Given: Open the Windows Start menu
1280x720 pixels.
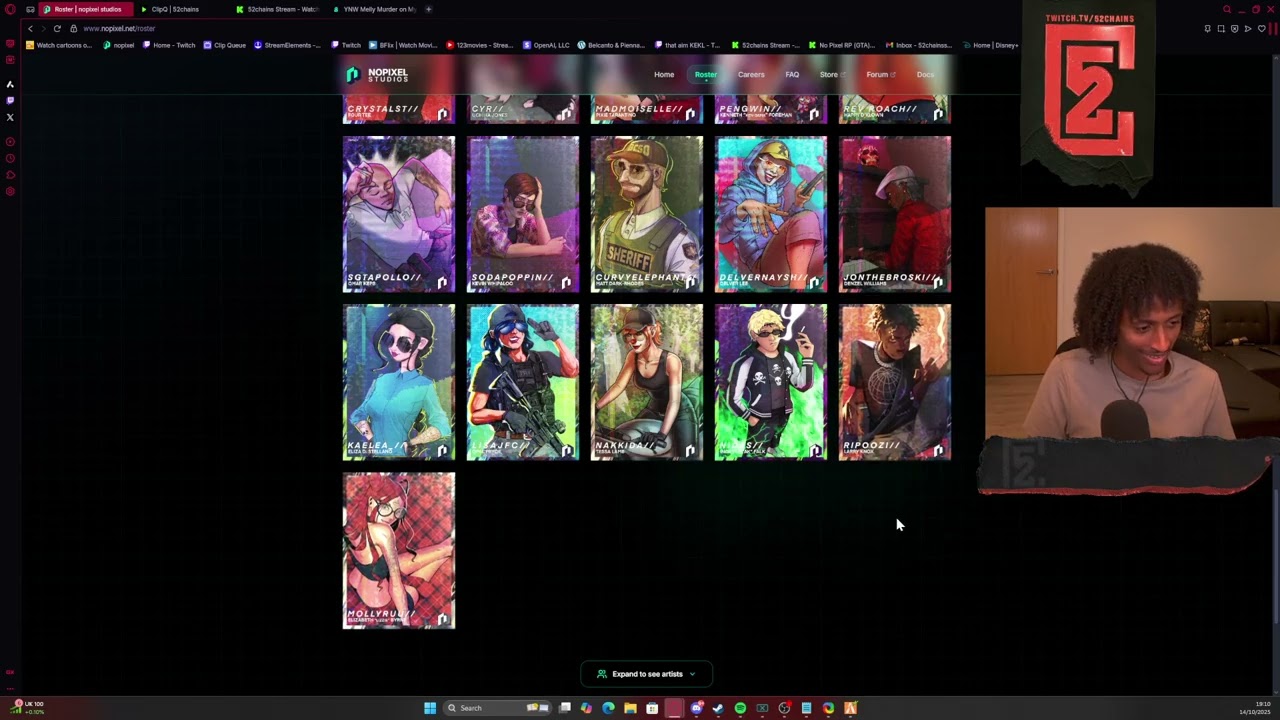Looking at the screenshot, I should click(430, 708).
